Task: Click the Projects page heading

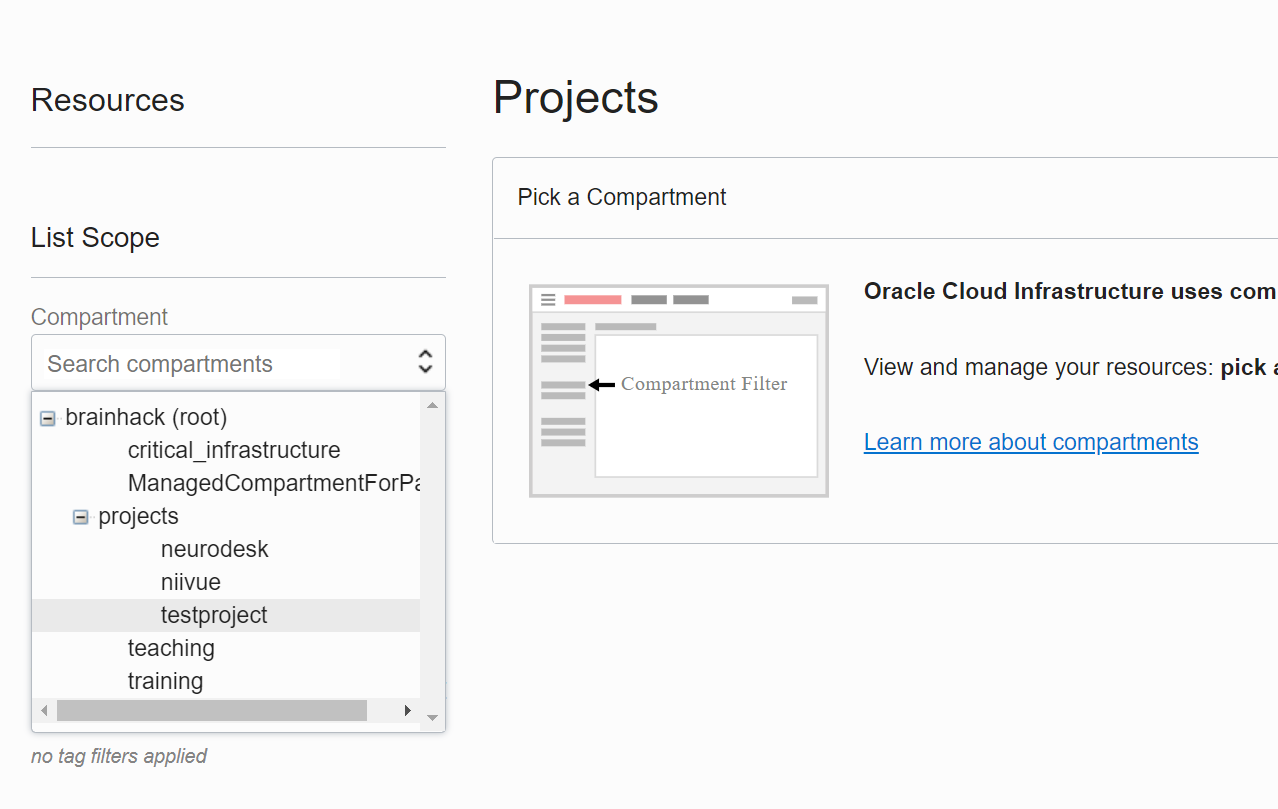Action: 576,97
